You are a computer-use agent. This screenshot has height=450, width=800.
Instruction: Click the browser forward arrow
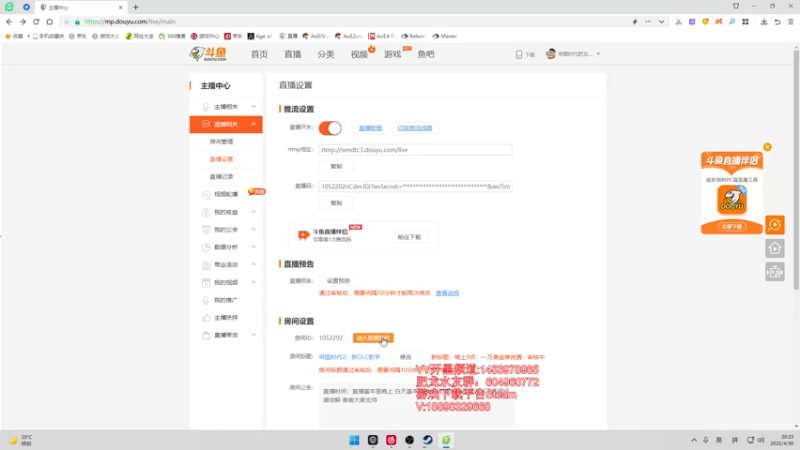point(22,21)
